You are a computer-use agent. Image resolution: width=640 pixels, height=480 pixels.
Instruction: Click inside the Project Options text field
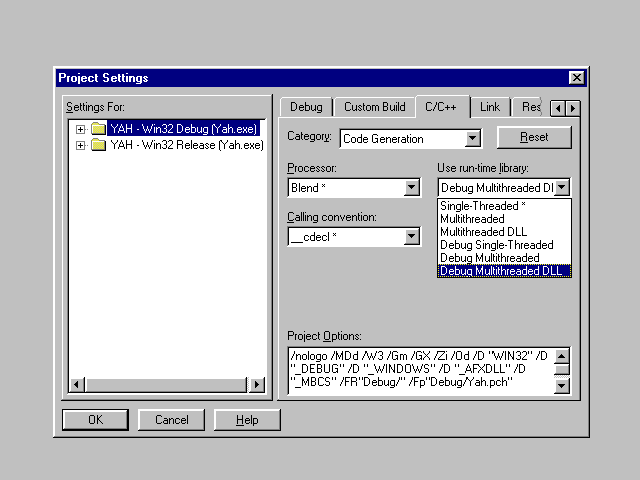tap(420, 370)
